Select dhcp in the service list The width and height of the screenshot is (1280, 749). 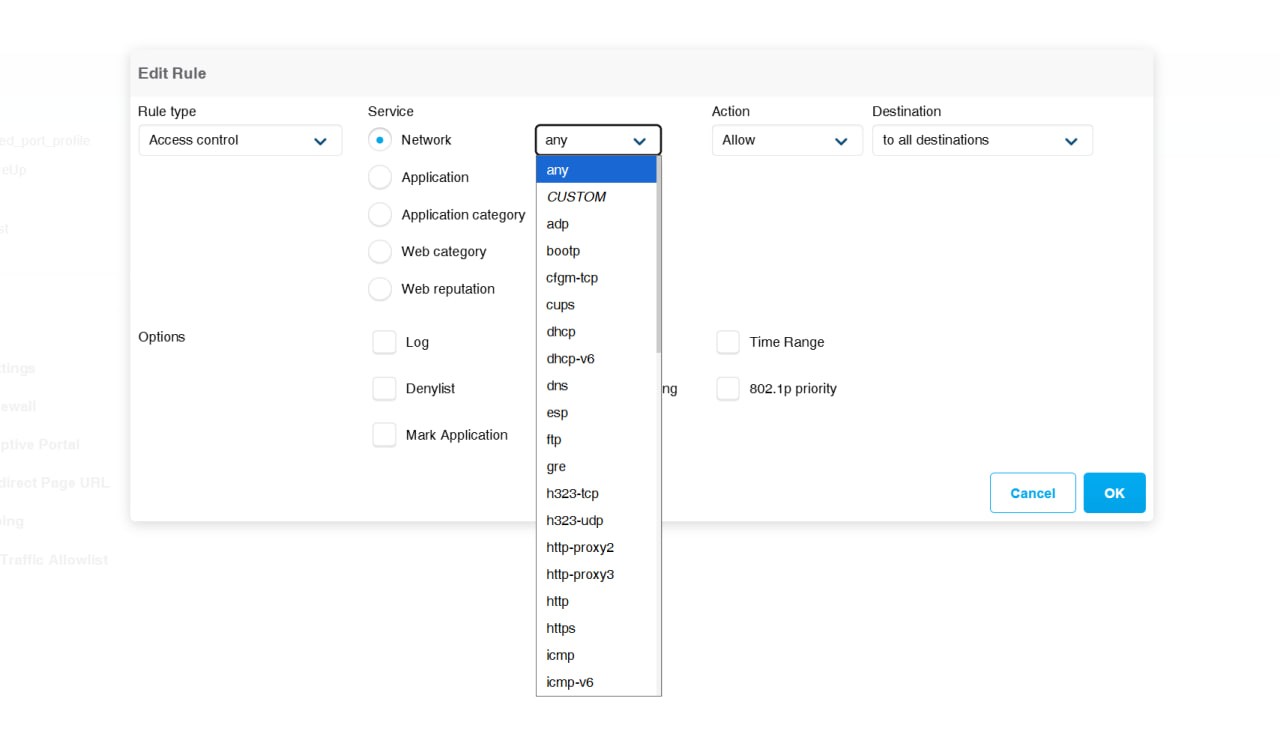click(x=561, y=332)
